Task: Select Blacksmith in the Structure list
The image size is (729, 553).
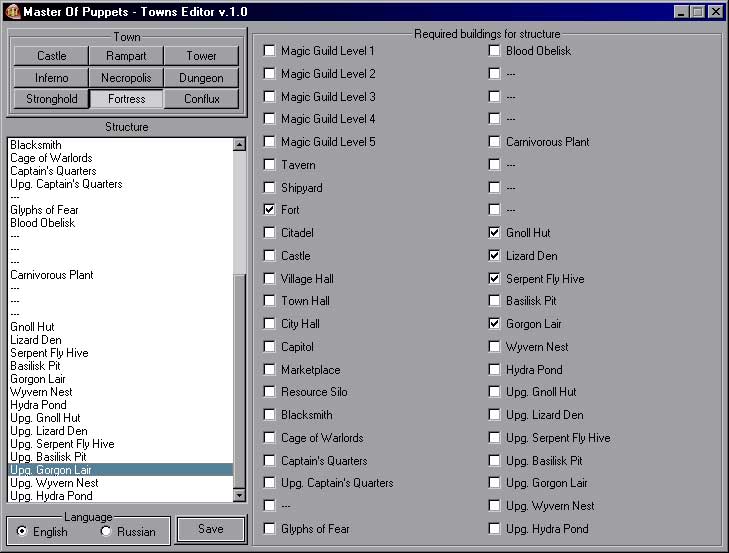Action: [x=120, y=145]
